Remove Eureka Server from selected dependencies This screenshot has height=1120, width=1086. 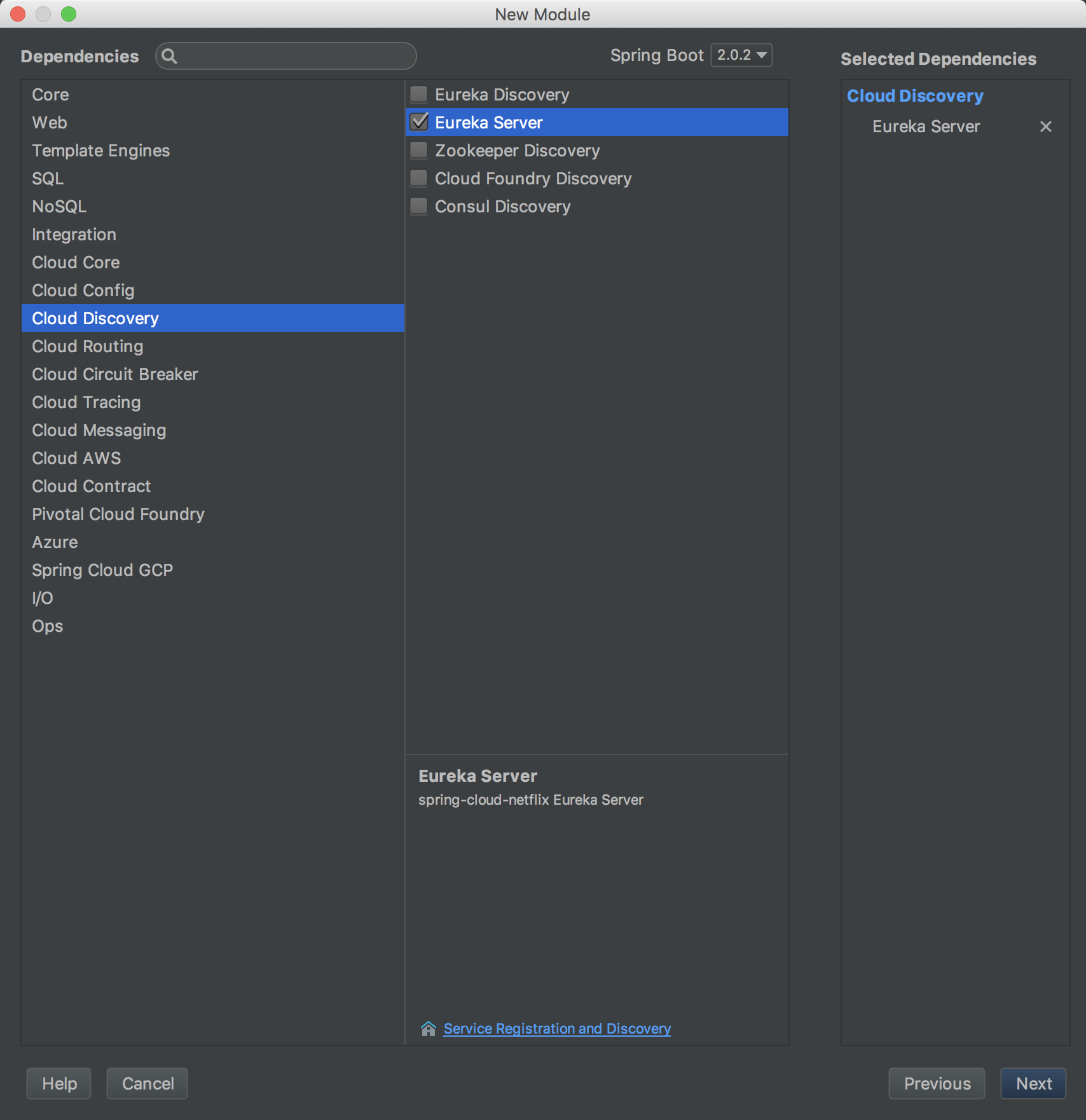(x=1045, y=126)
